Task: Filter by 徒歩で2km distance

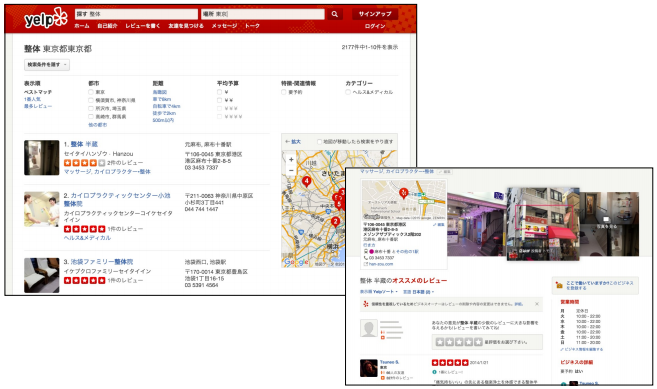Action: click(164, 114)
